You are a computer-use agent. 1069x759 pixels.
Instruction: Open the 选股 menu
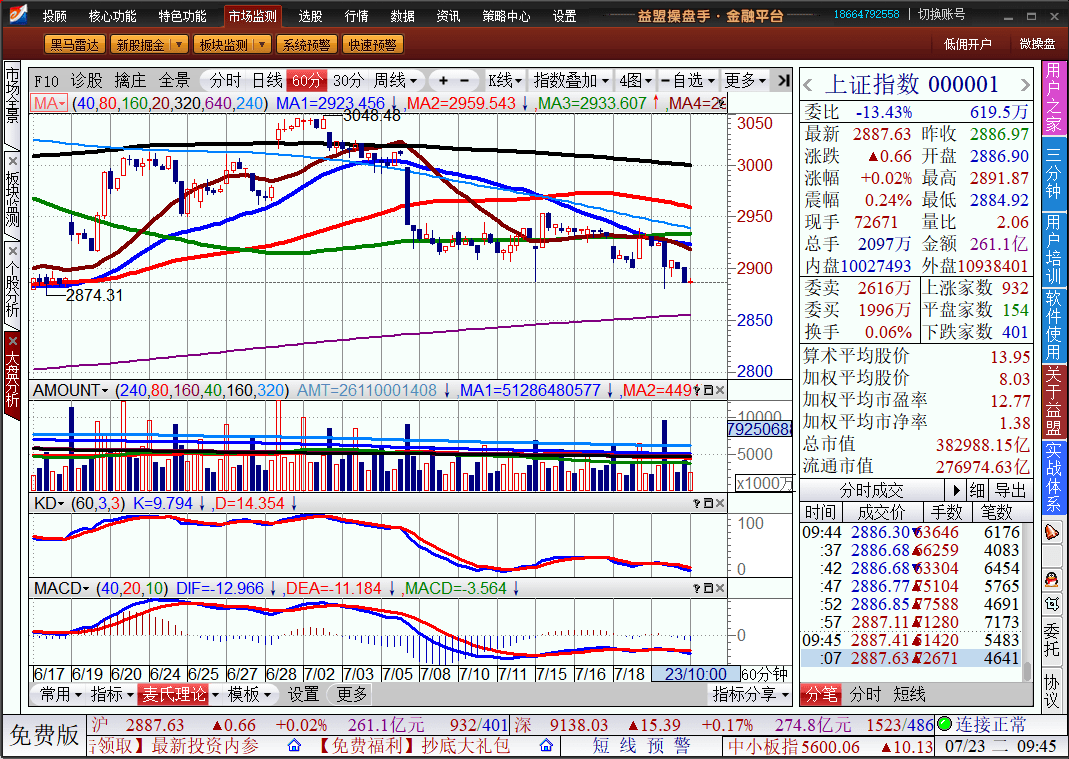tap(310, 16)
